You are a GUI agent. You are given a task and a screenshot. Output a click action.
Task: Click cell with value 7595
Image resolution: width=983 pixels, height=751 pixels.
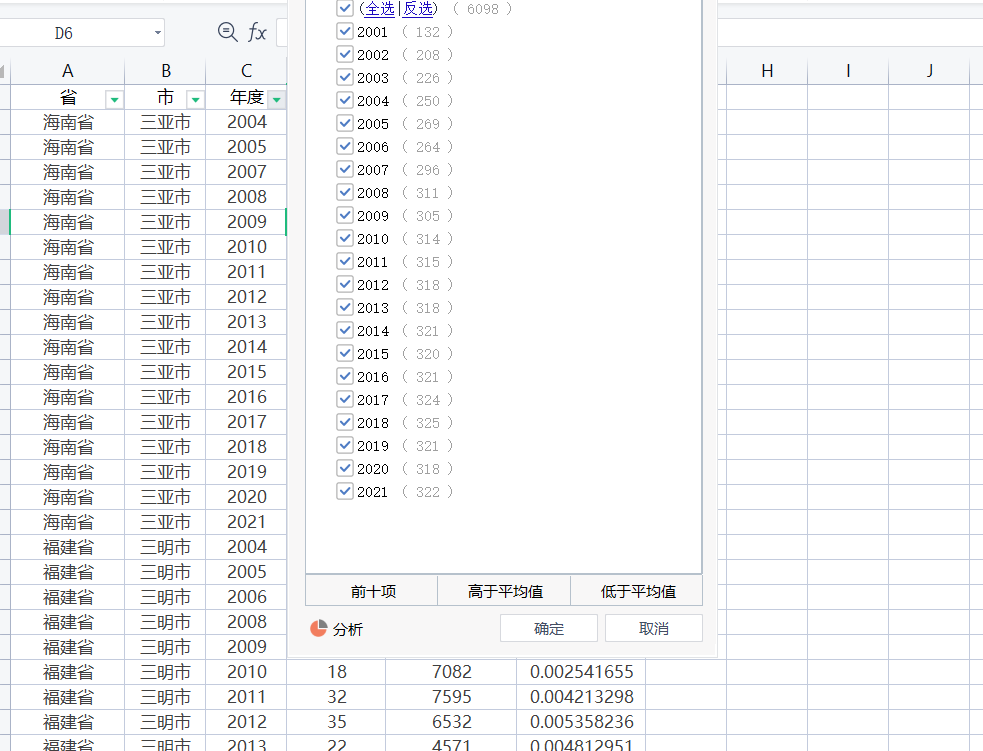(451, 697)
